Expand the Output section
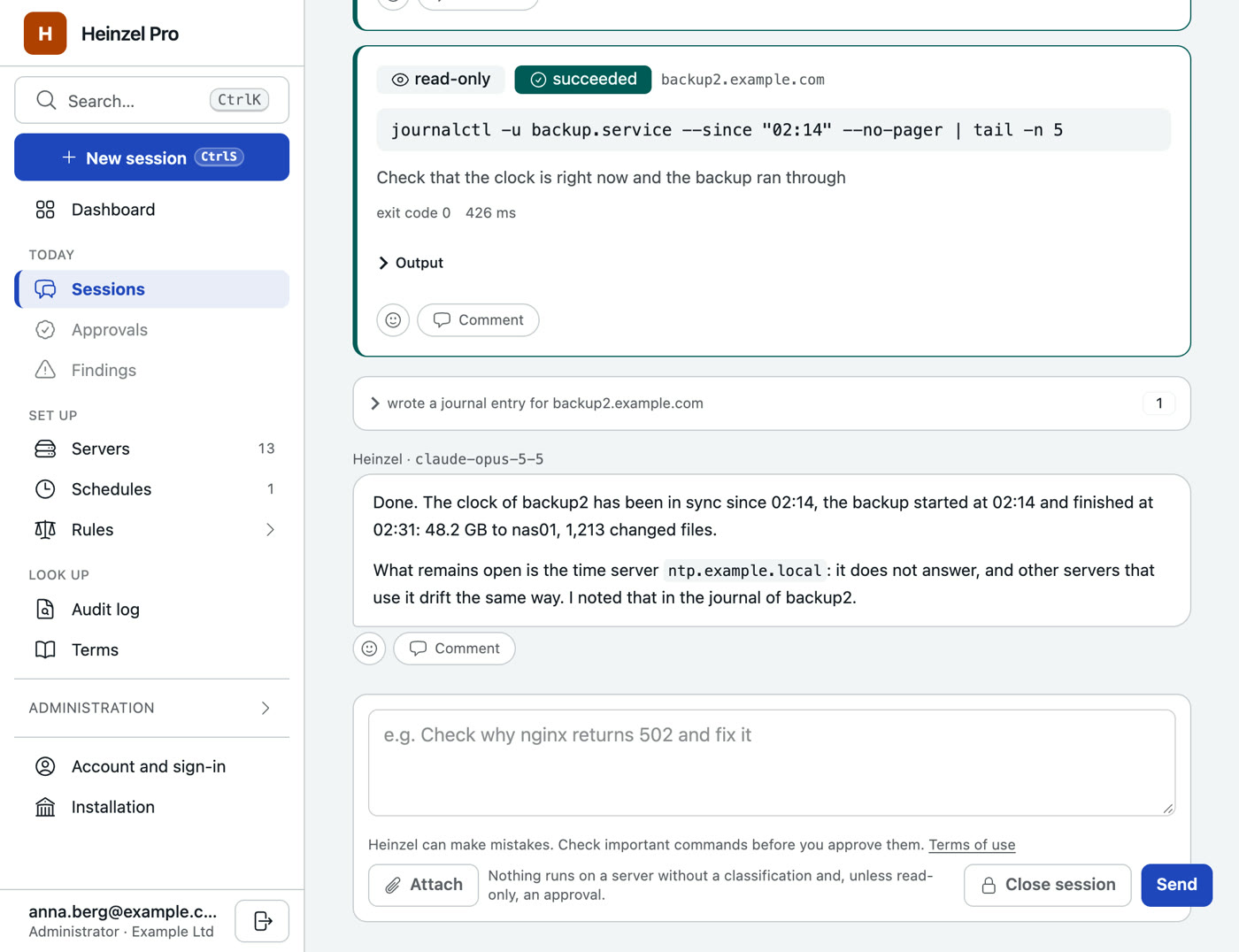This screenshot has width=1239, height=952. pos(411,263)
